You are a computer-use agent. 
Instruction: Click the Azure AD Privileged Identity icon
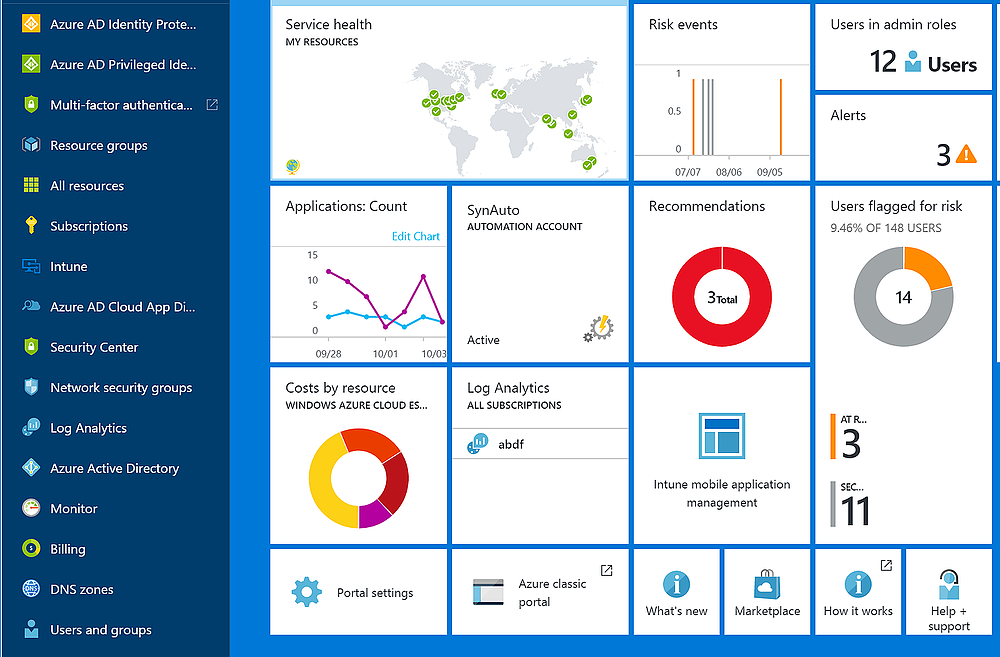(x=31, y=64)
